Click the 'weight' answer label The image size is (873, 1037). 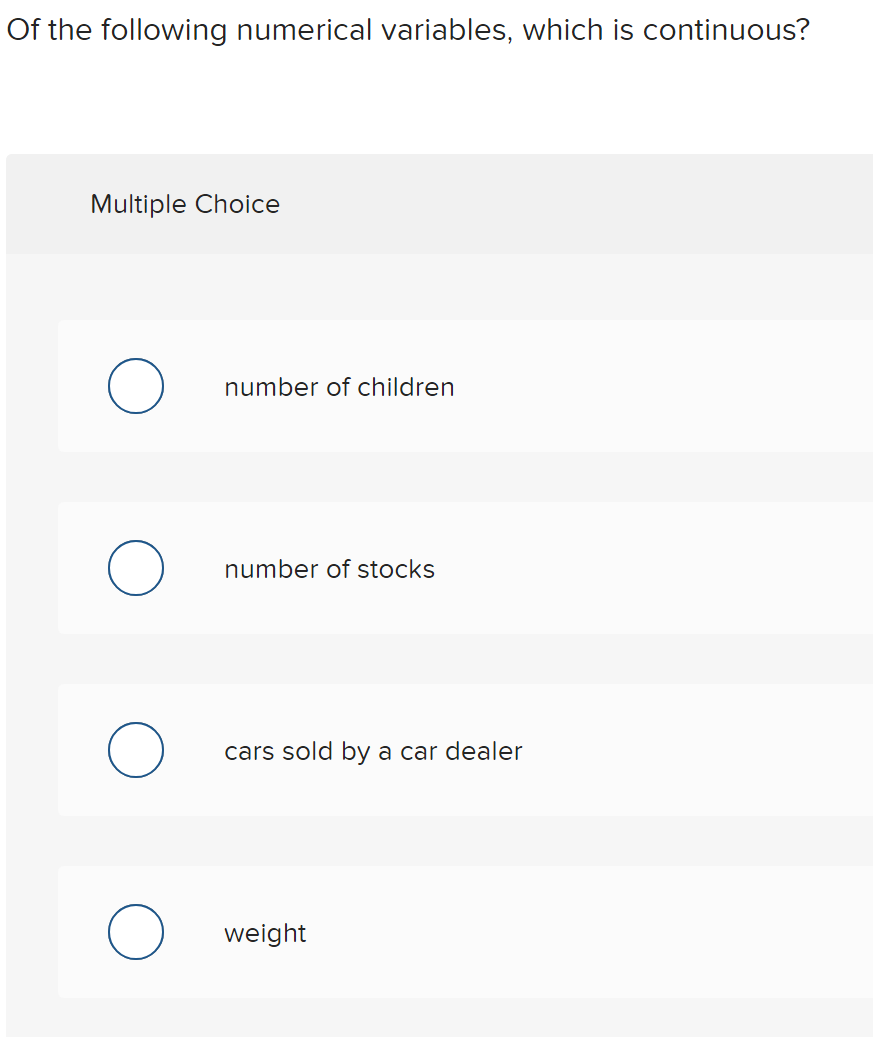tap(265, 932)
